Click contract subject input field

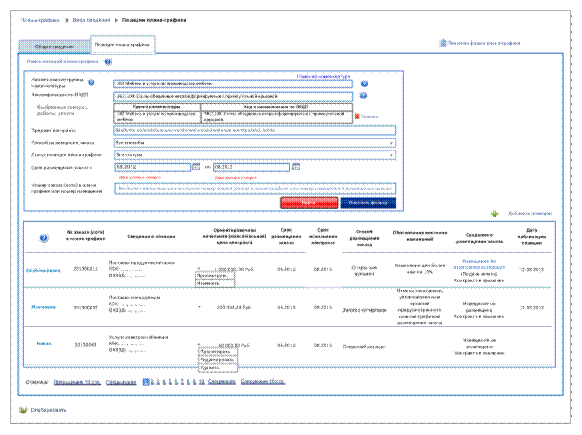[255, 131]
